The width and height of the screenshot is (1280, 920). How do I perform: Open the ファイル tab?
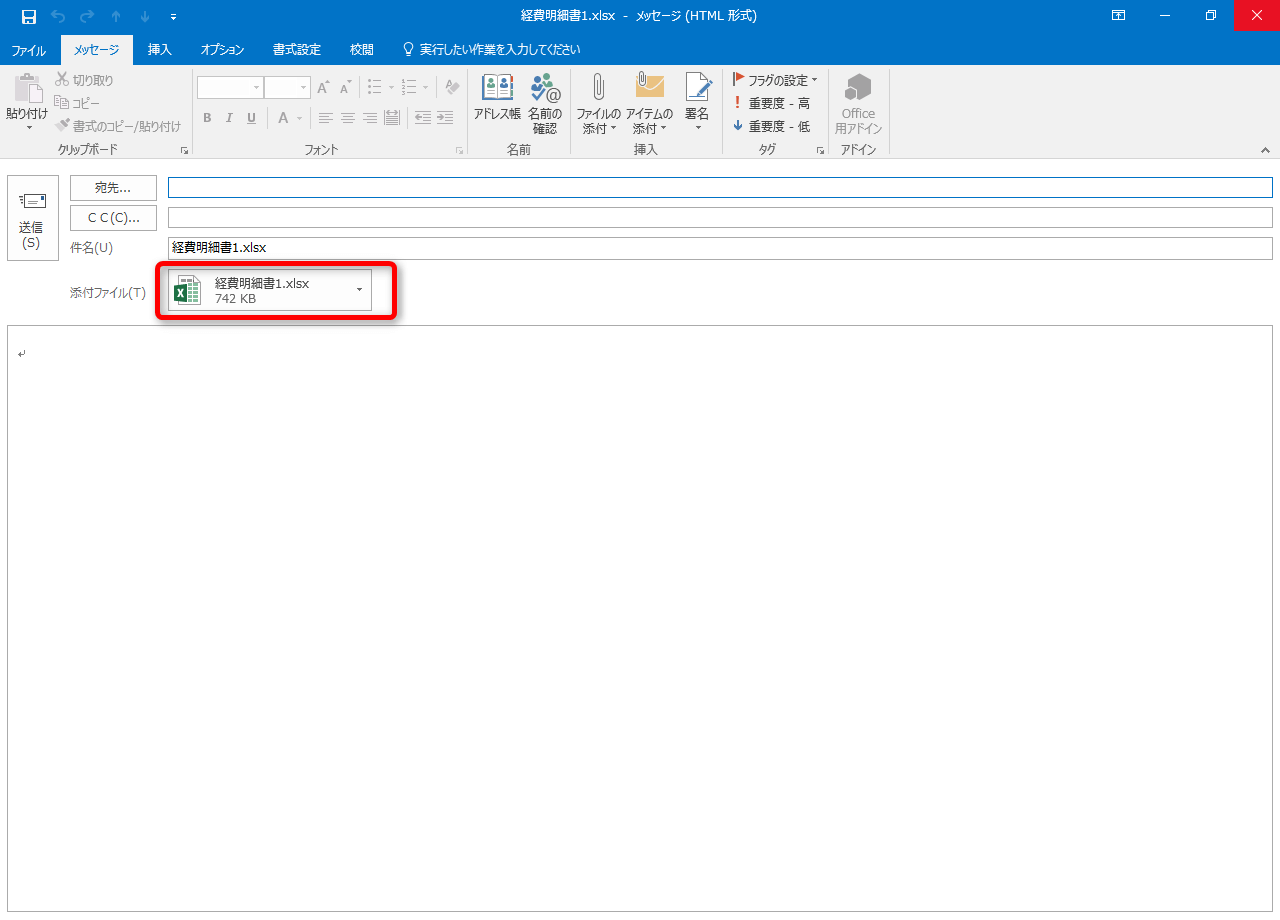(29, 49)
